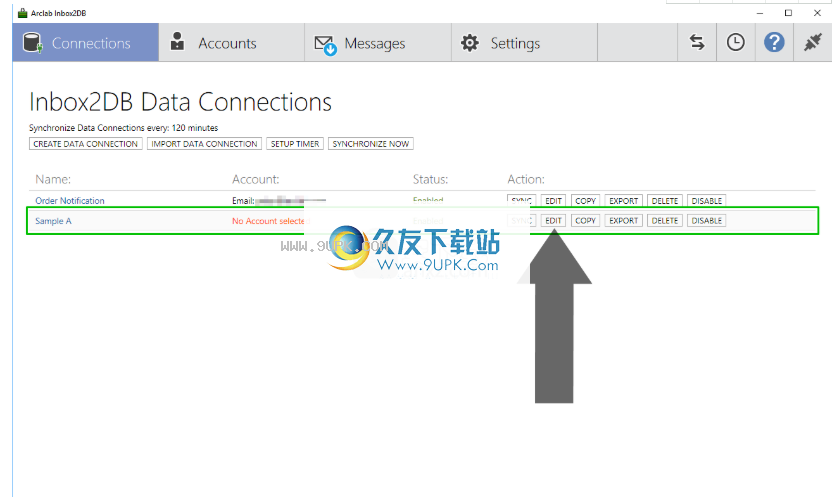Click IMPORT DATA CONNECTION button
Viewport: 834px width, 497px height.
click(204, 144)
